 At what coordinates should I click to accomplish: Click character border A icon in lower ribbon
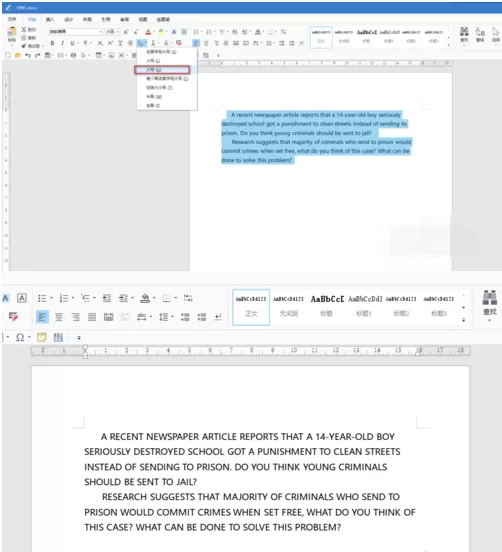(x=22, y=299)
